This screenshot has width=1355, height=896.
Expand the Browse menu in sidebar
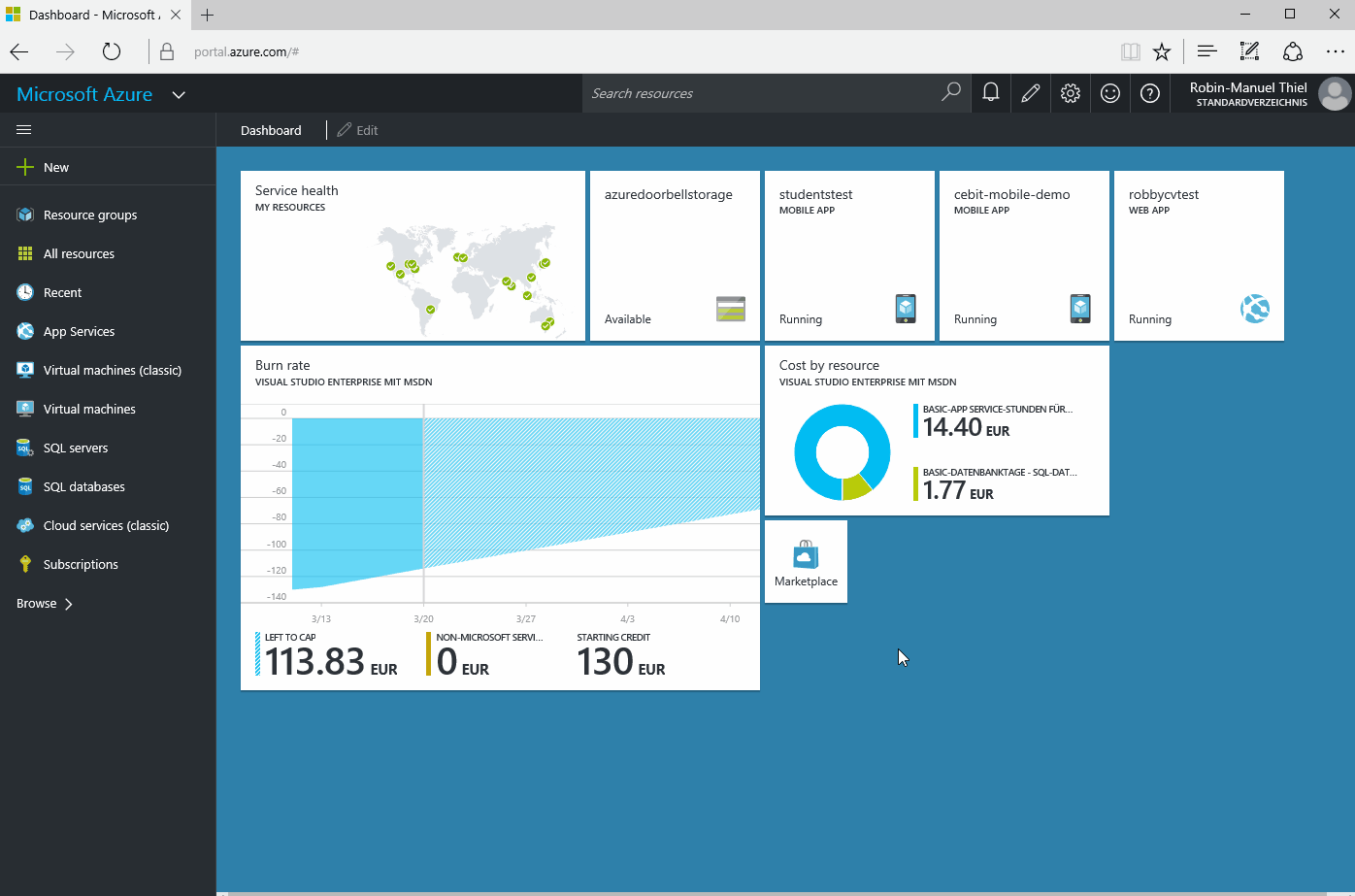click(x=45, y=604)
